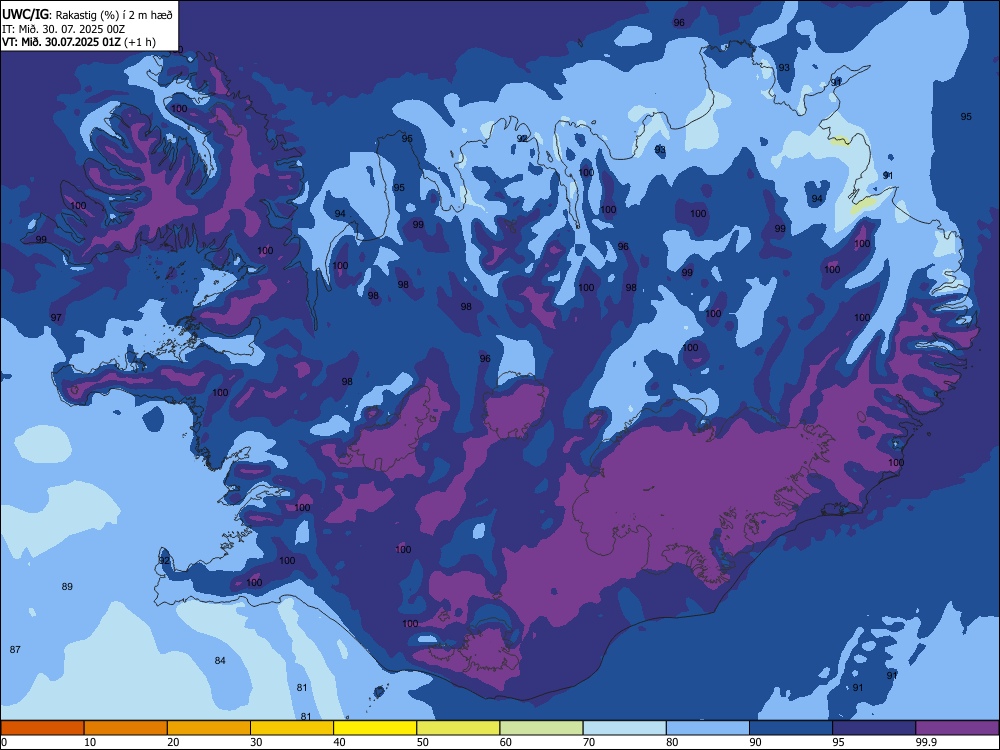This screenshot has width=1000, height=750.
Task: Click the dark indigo 95–99.9 legend swatch
Action: pyautogui.click(x=874, y=728)
